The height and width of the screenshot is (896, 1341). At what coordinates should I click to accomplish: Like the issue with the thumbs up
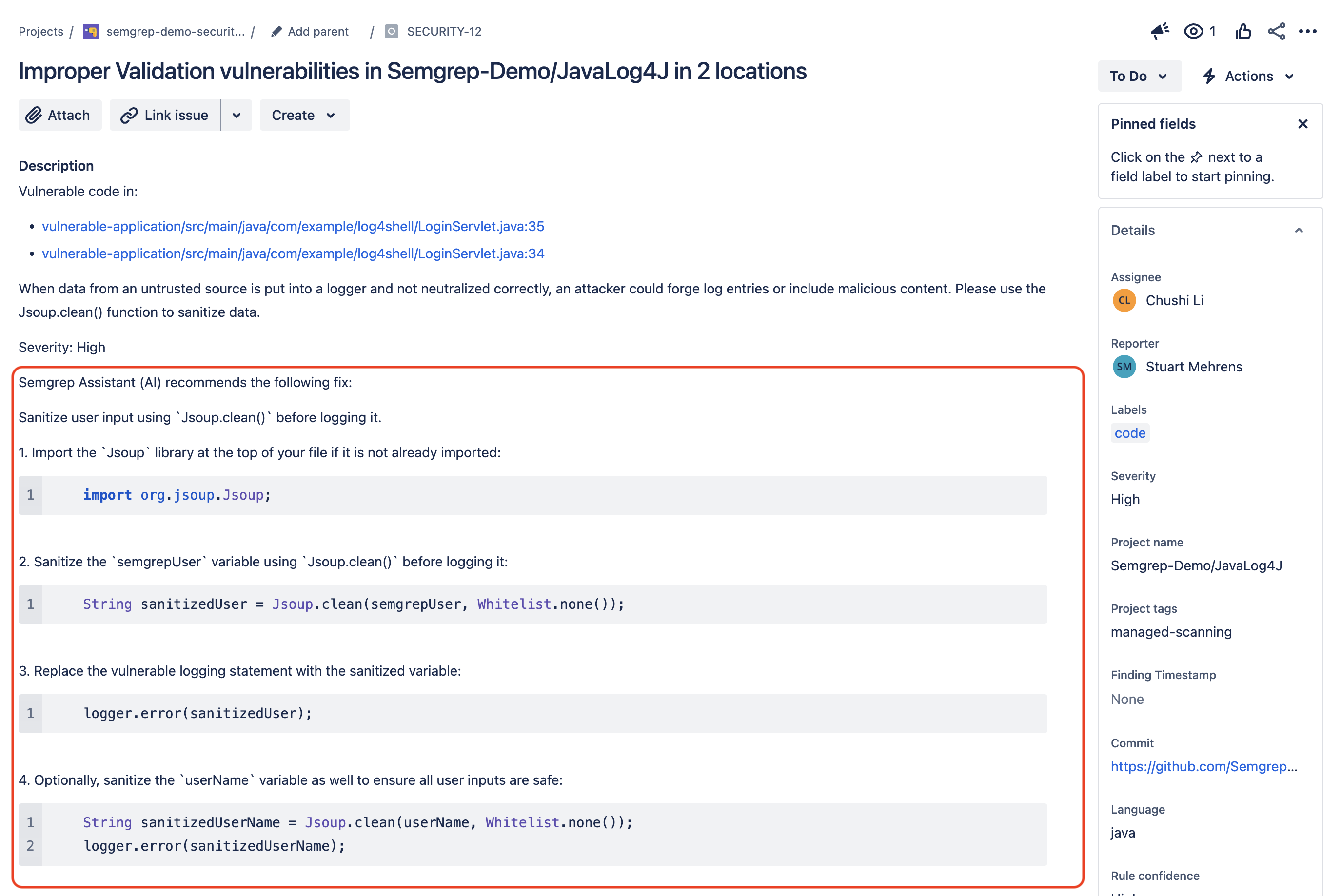tap(1243, 31)
